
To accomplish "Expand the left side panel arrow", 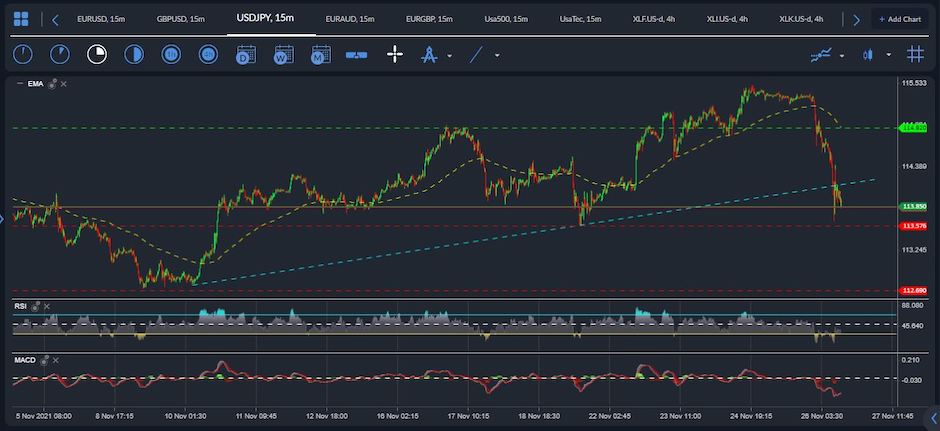I will click(x=2, y=219).
